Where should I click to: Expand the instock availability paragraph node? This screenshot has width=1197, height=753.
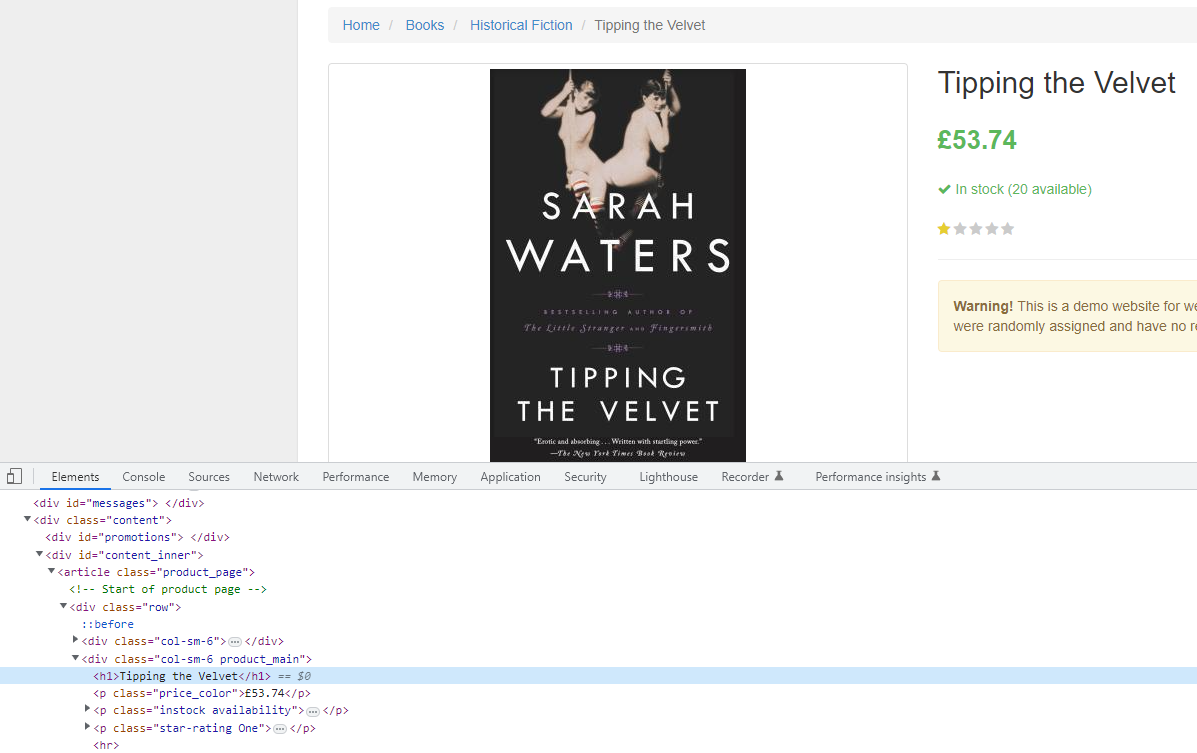coord(87,709)
